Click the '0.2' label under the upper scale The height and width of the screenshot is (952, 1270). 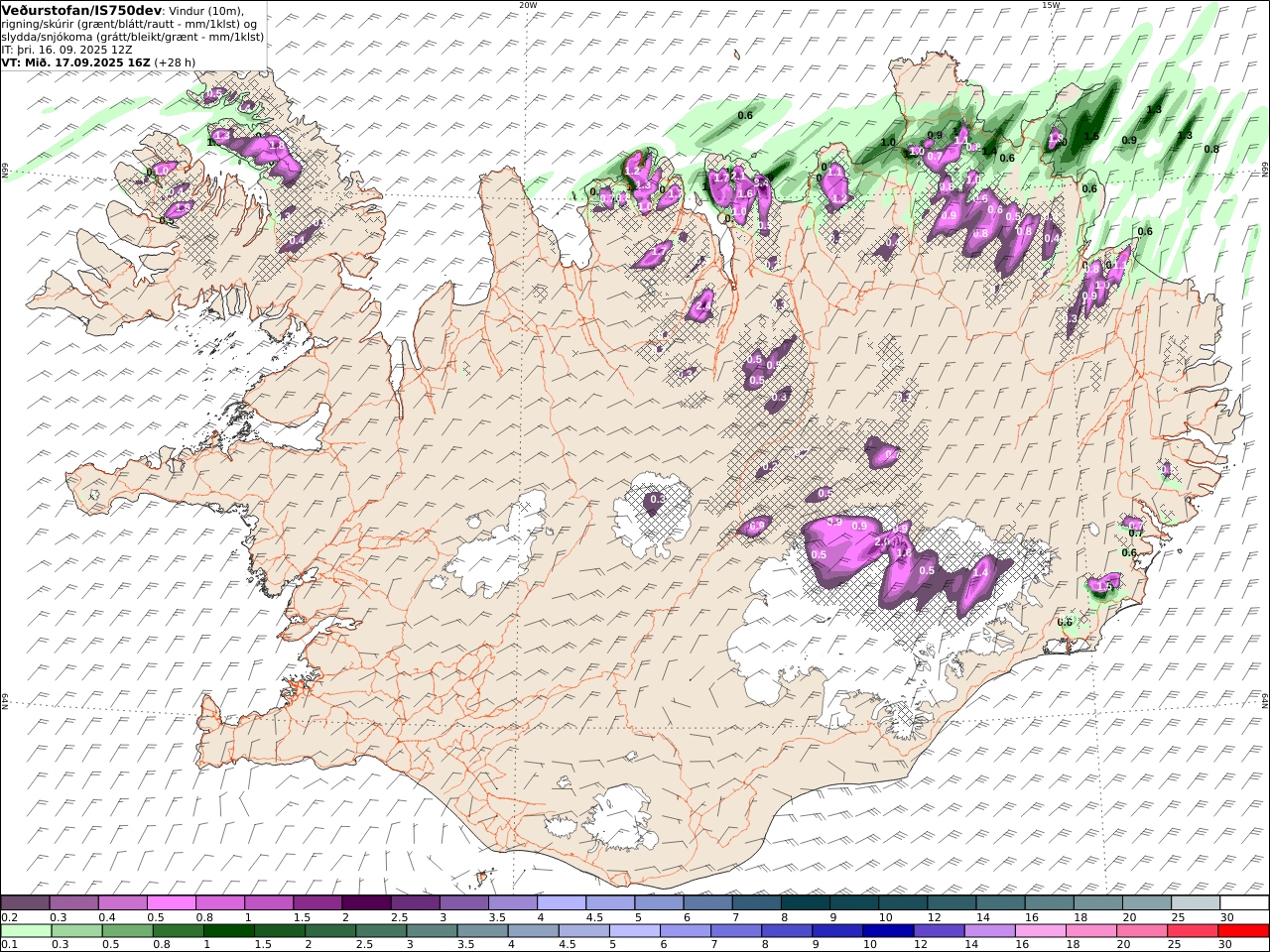(x=8, y=917)
